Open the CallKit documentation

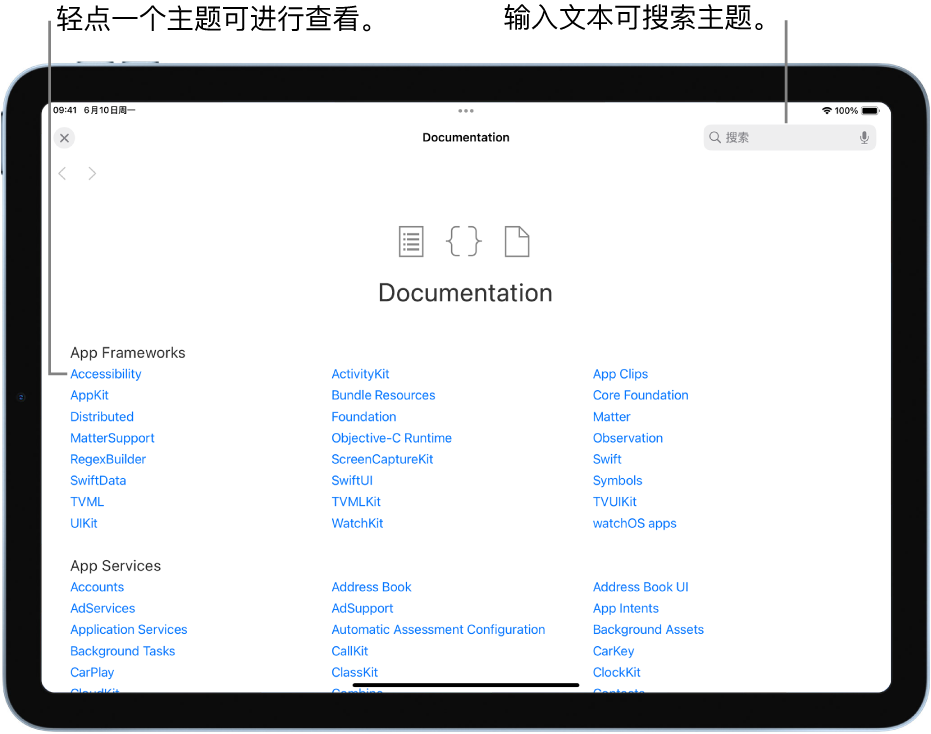(350, 651)
